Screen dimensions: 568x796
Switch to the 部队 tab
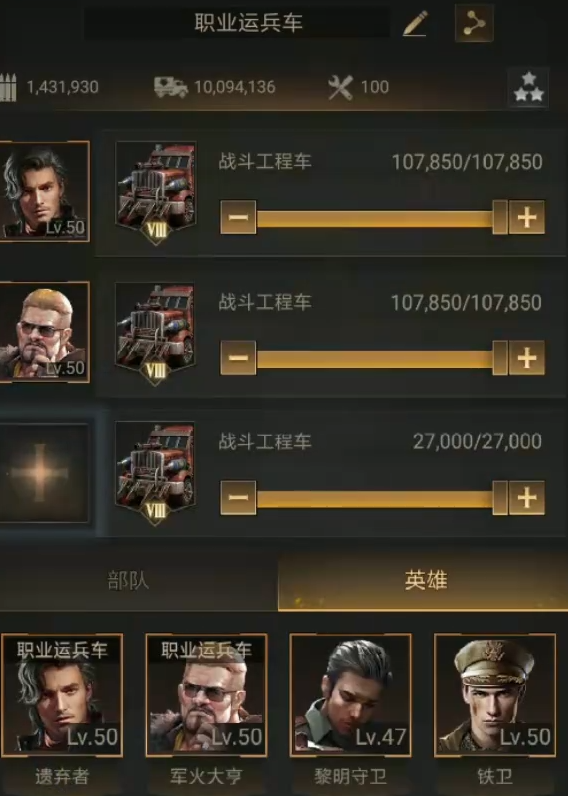[128, 580]
